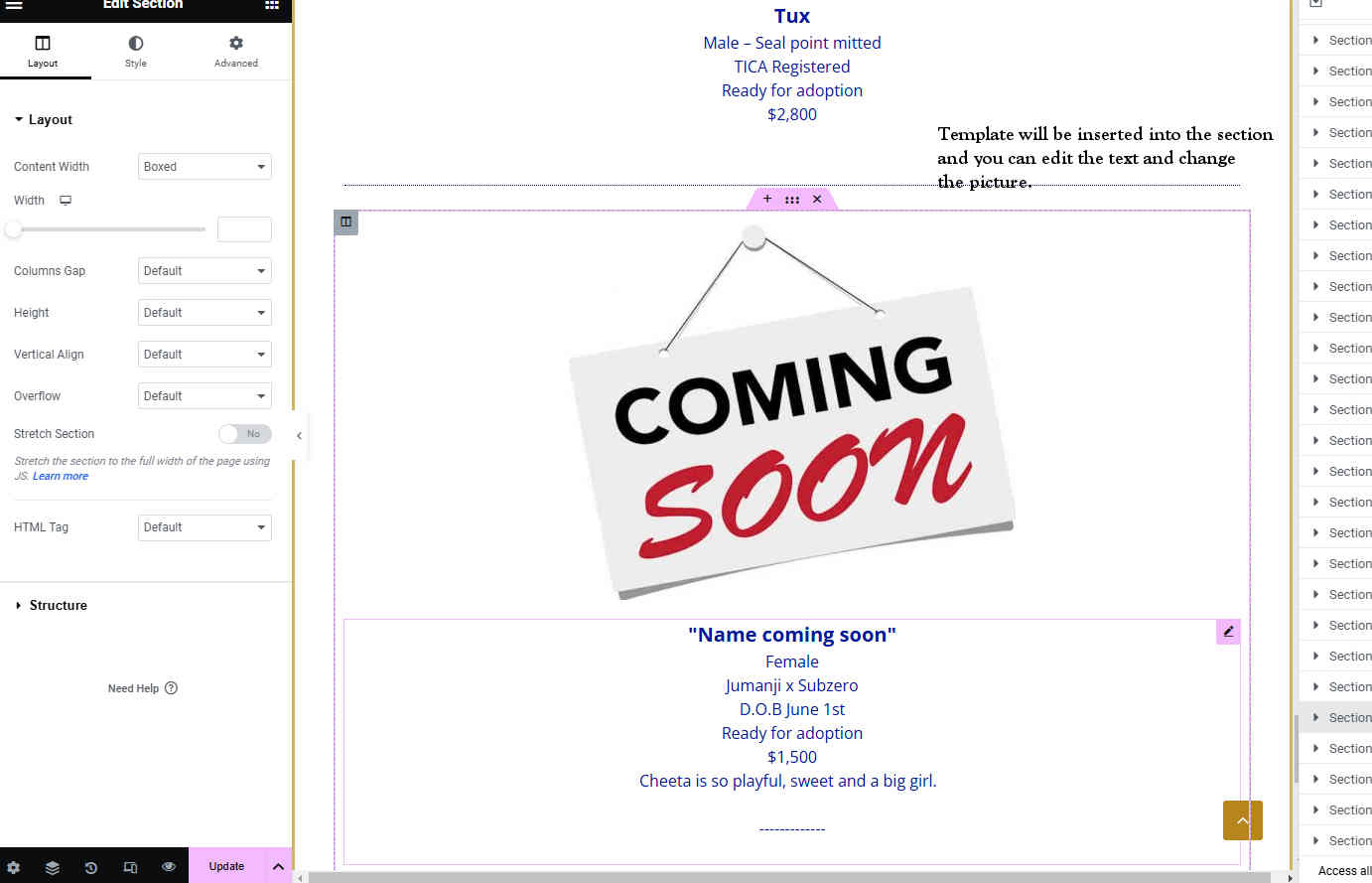Open Responsive Mode from bottom toolbar
The width and height of the screenshot is (1372, 883).
[130, 867]
